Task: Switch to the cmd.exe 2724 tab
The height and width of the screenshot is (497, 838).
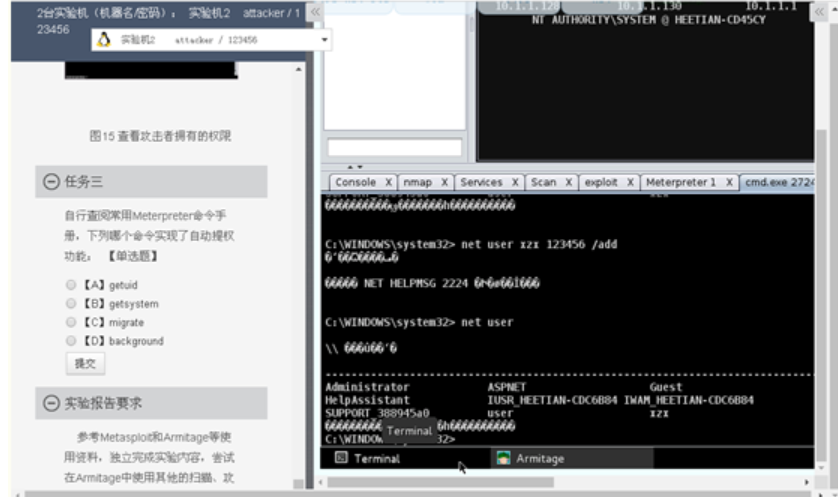Action: tap(779, 182)
